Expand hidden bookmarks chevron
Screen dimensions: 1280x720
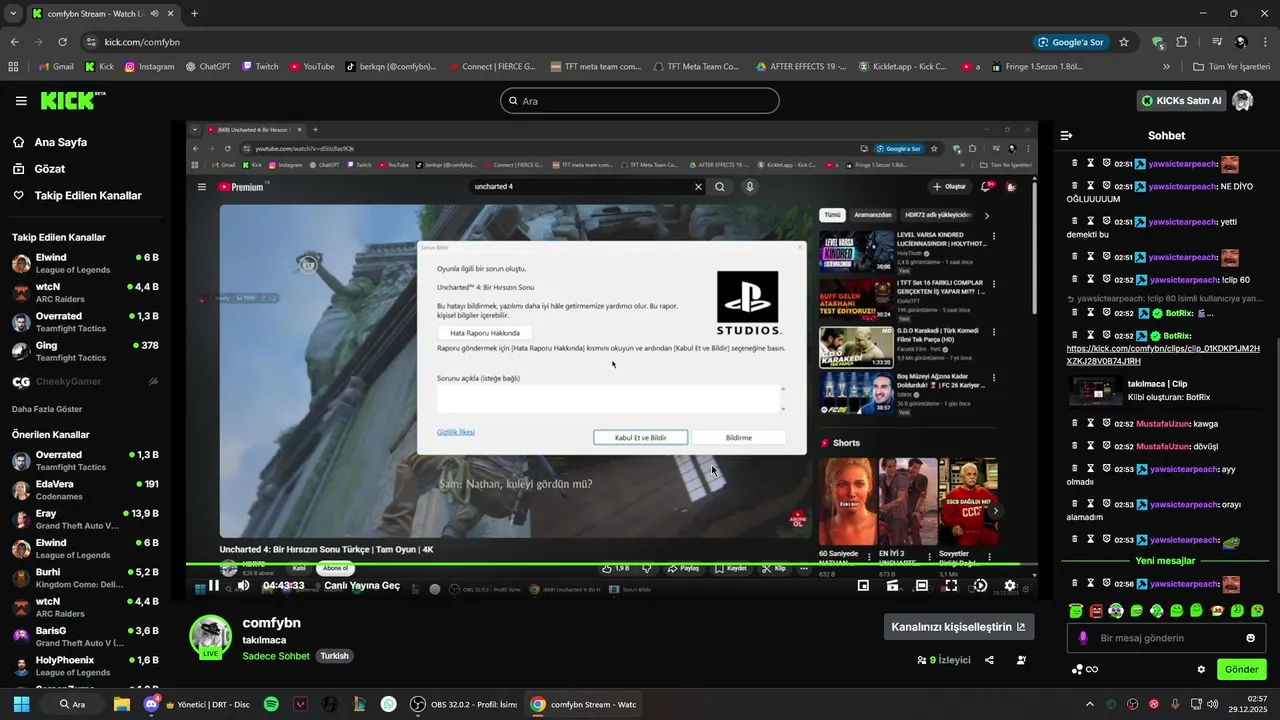1166,66
